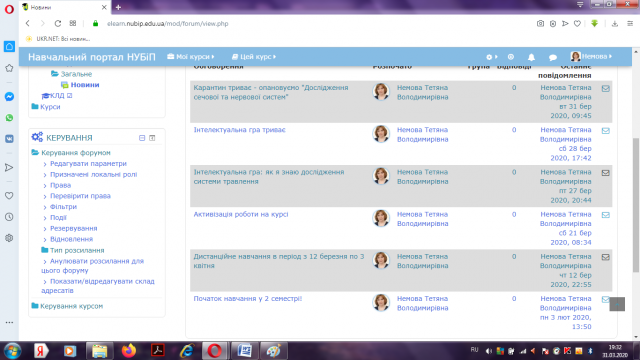This screenshot has height=360, width=640.
Task: Open settings gear dropdown in header
Action: pos(492,57)
